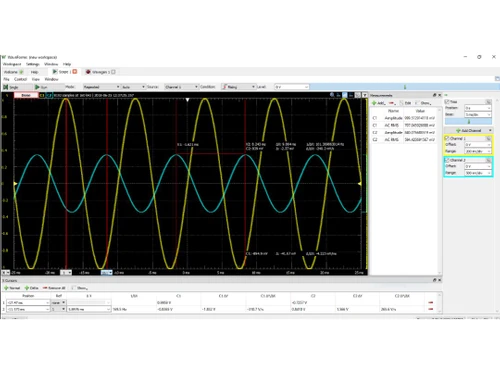Viewport: 500px width, 375px height.
Task: Click Edit in the Measurements panel
Action: click(405, 103)
